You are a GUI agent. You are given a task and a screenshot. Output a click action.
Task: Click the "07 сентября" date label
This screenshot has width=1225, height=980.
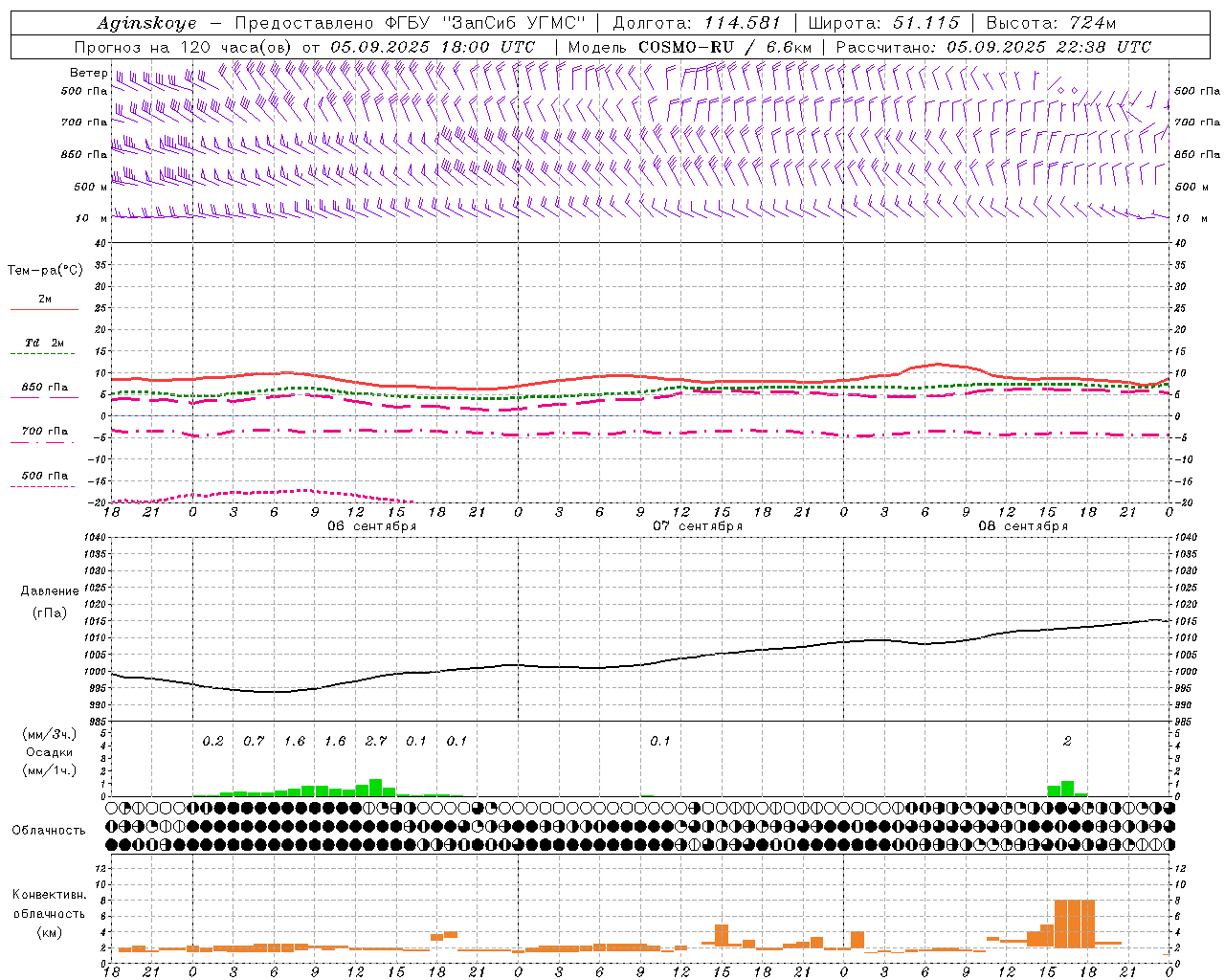click(698, 526)
